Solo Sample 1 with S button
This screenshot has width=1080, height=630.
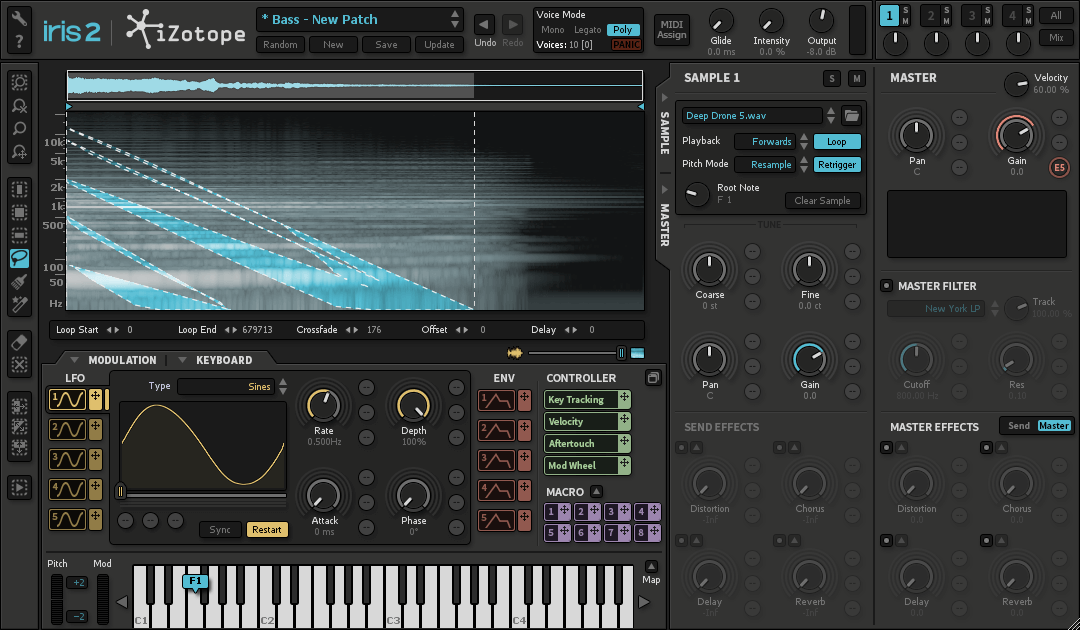(x=831, y=78)
